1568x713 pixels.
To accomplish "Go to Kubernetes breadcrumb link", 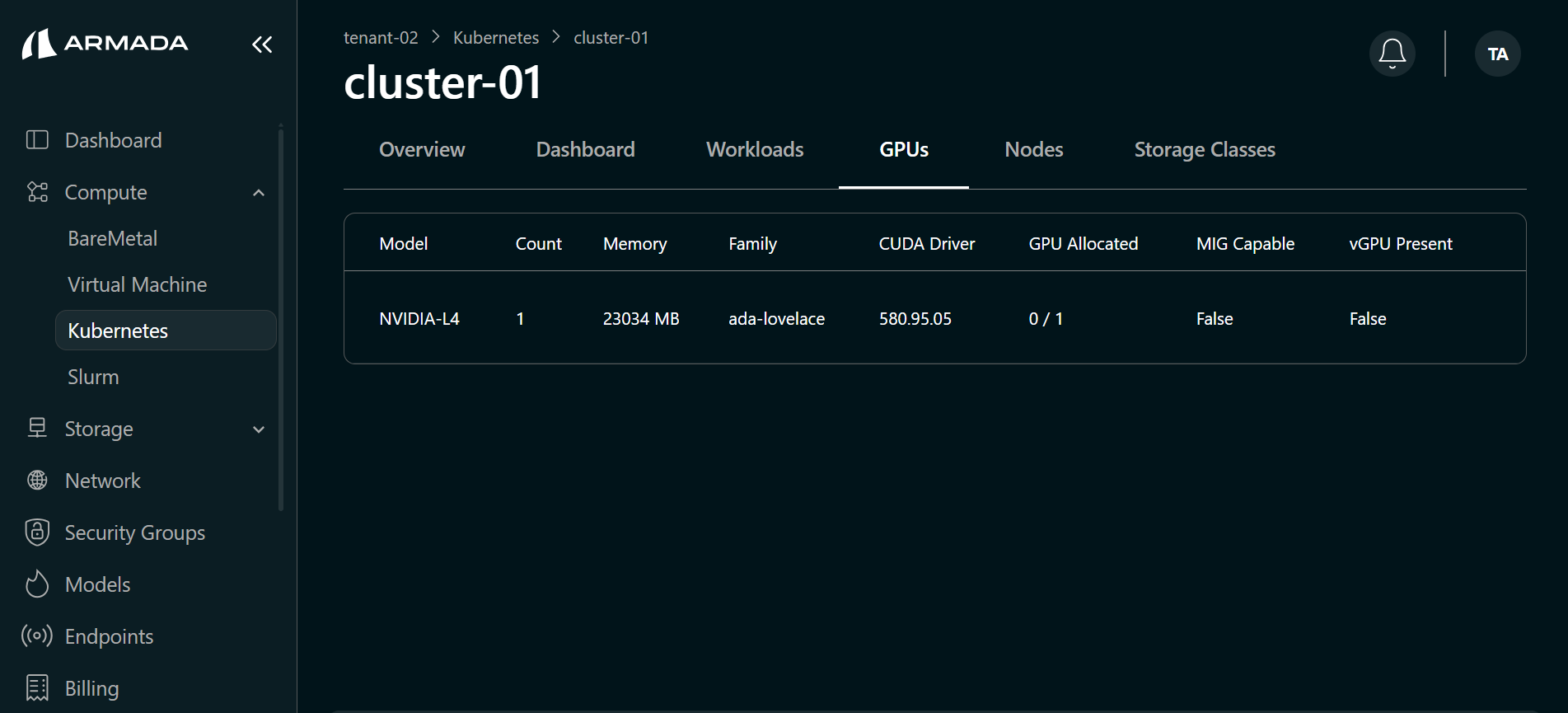I will click(x=496, y=38).
